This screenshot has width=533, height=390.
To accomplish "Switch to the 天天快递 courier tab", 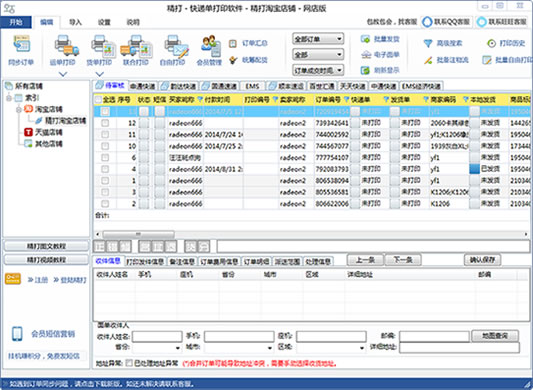I will pos(353,86).
